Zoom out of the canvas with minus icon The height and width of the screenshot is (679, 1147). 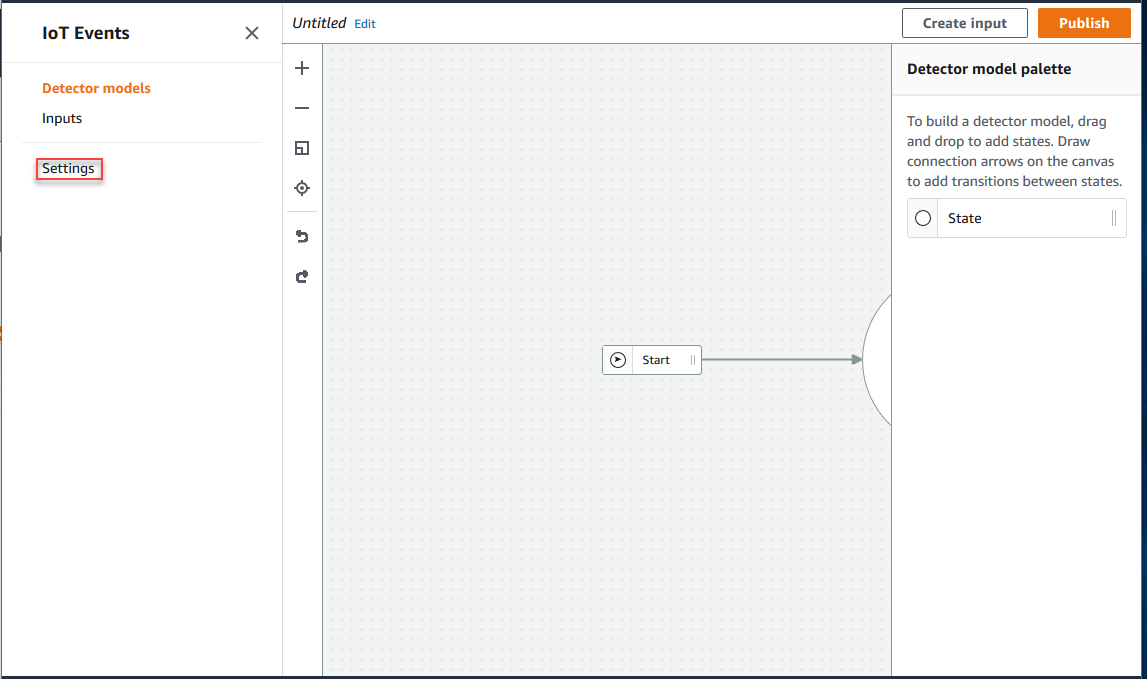coord(302,108)
